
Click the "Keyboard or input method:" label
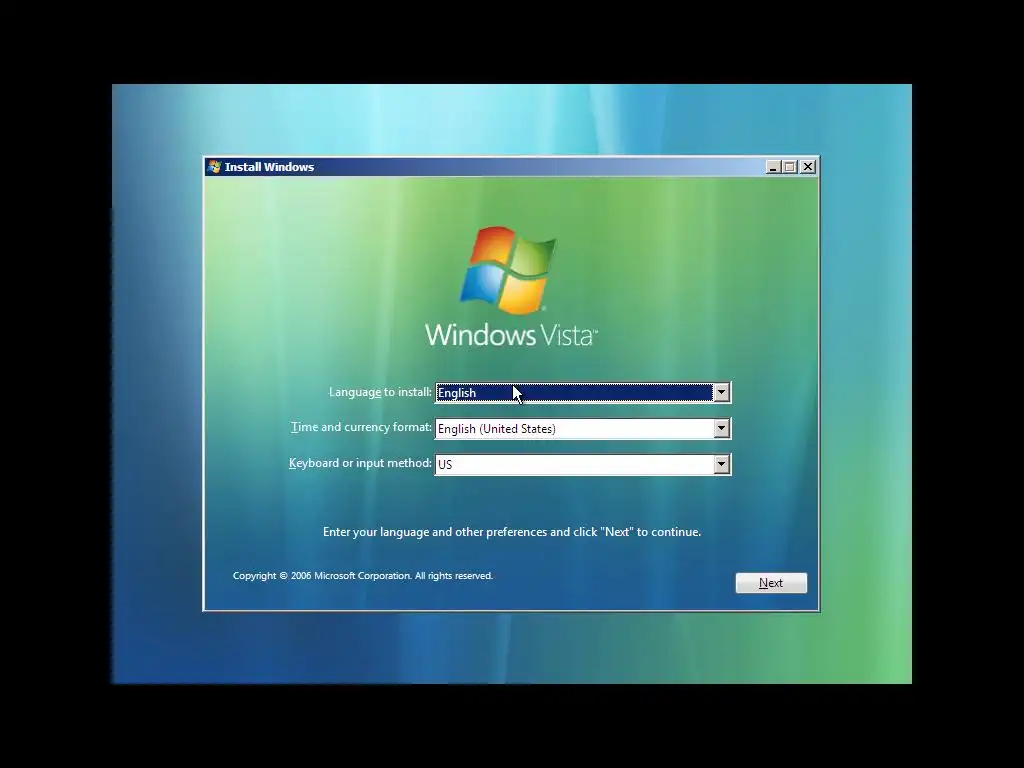point(360,463)
